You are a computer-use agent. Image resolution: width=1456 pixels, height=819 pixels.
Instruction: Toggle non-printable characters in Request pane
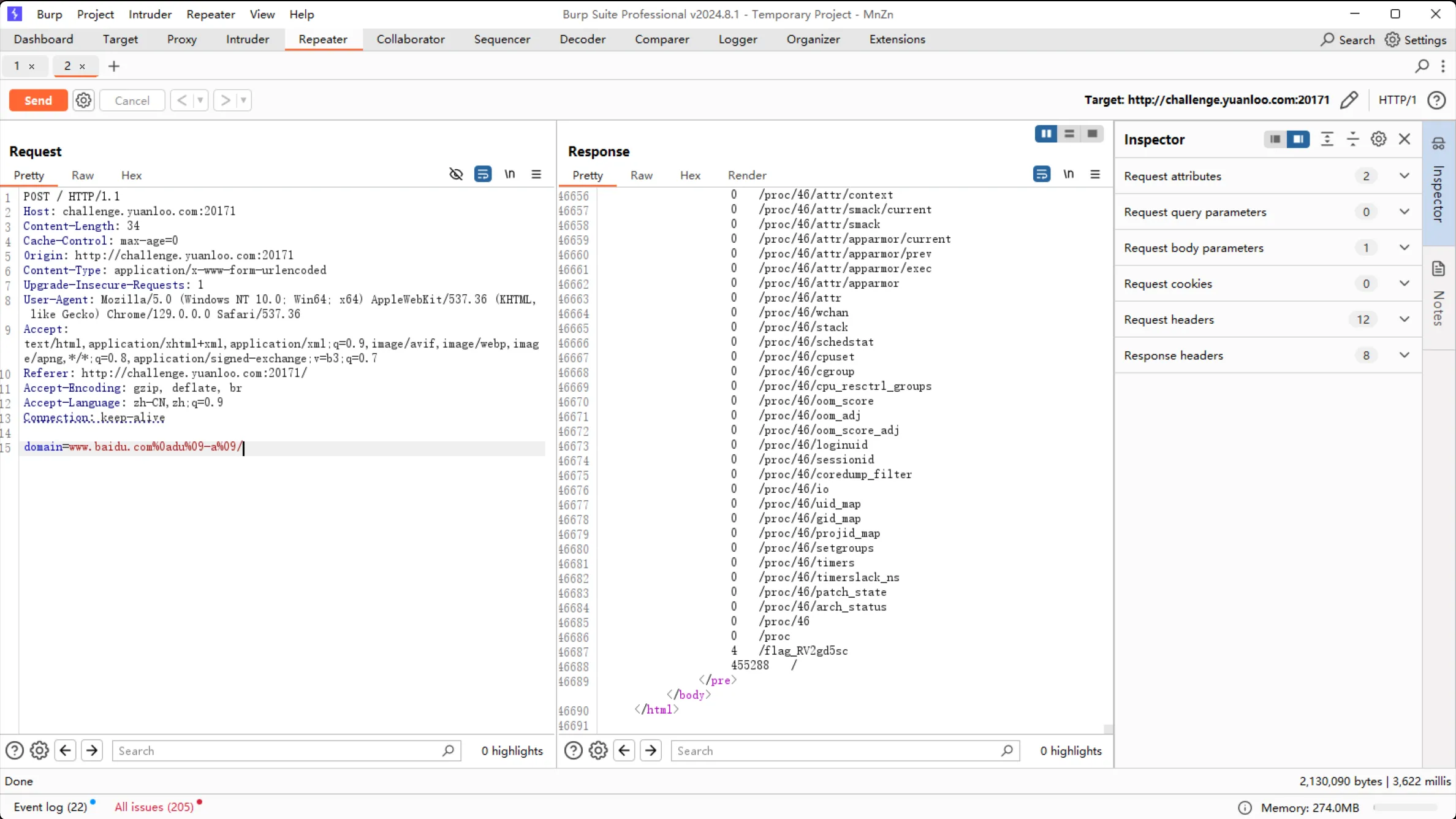click(509, 175)
